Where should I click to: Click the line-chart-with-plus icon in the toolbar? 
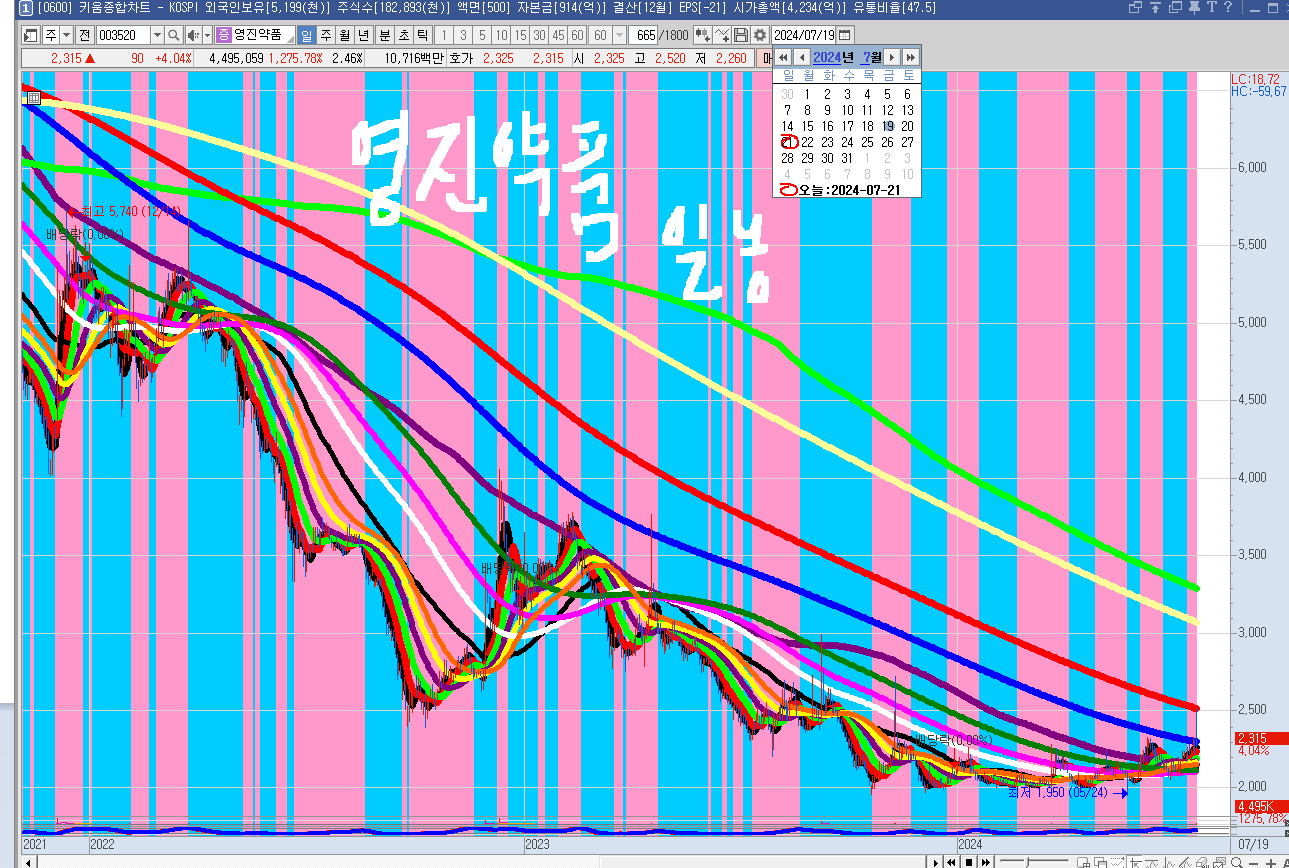[x=723, y=35]
